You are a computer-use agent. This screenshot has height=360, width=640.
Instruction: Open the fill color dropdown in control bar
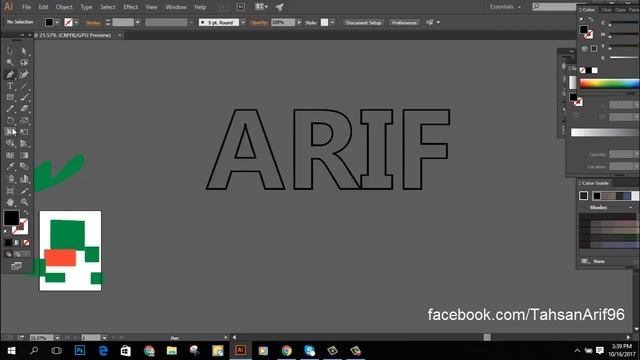[57, 22]
